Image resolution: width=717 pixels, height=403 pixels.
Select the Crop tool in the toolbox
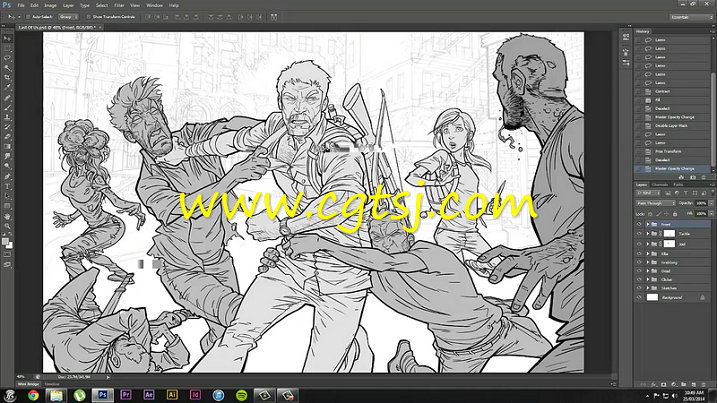click(7, 77)
